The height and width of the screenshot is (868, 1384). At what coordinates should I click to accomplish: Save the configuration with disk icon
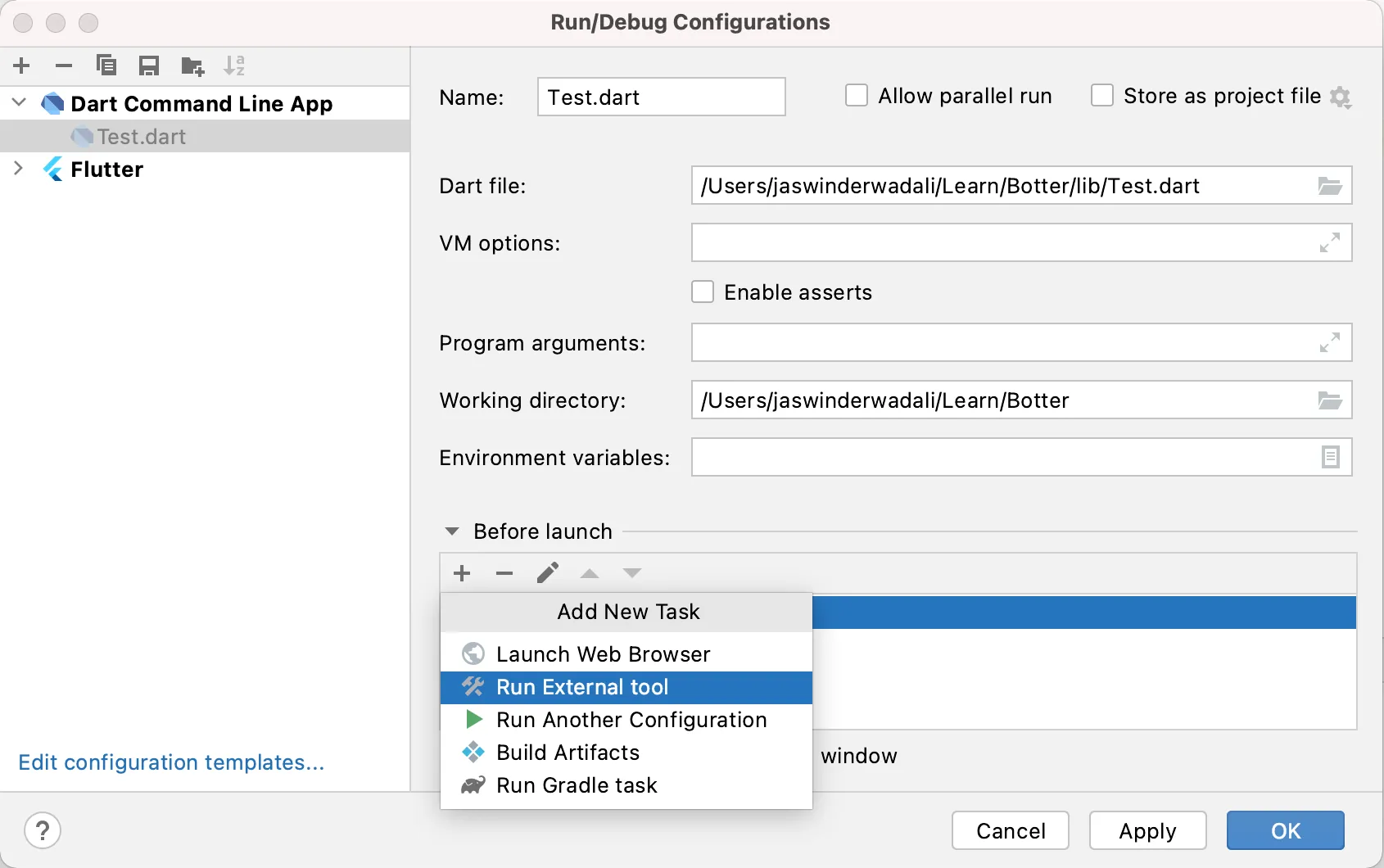click(x=149, y=66)
